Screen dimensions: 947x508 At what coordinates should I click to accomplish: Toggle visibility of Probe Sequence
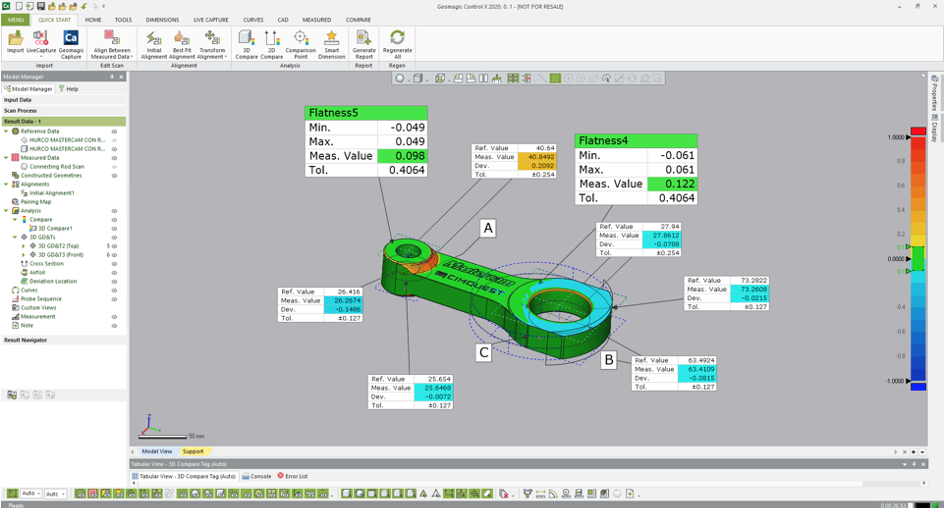pyautogui.click(x=114, y=299)
